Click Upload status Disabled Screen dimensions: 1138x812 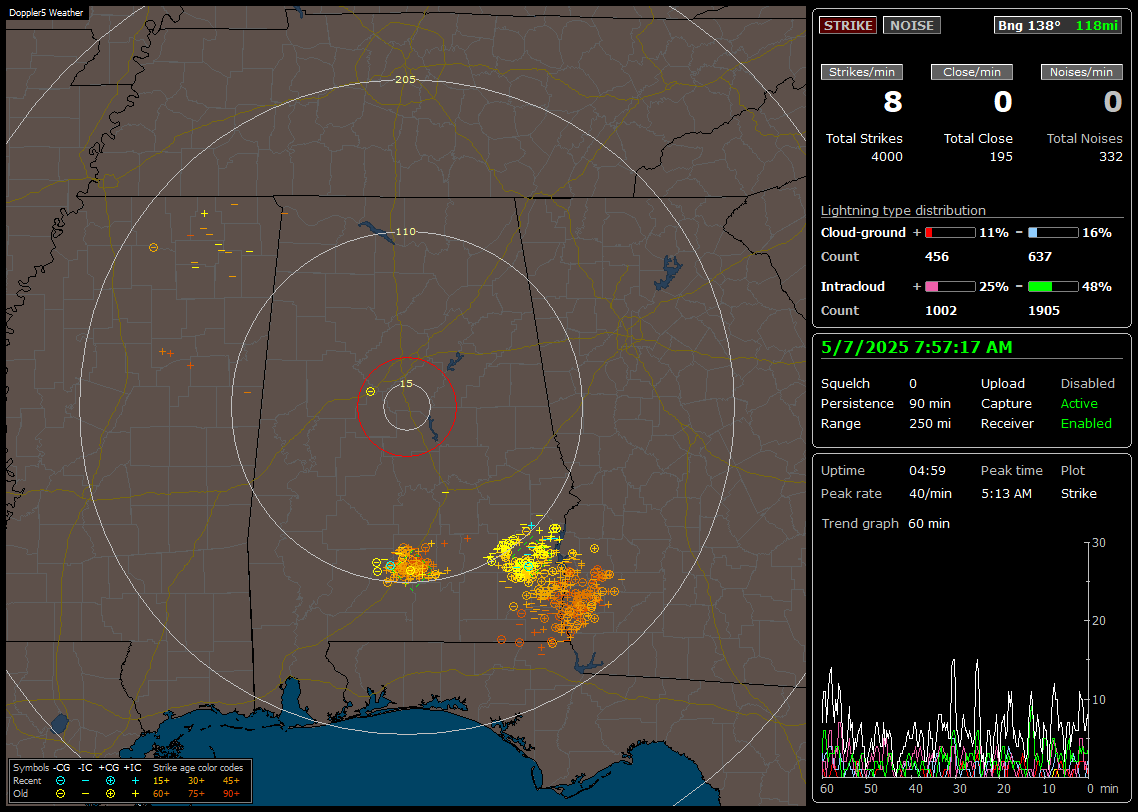(x=1087, y=384)
